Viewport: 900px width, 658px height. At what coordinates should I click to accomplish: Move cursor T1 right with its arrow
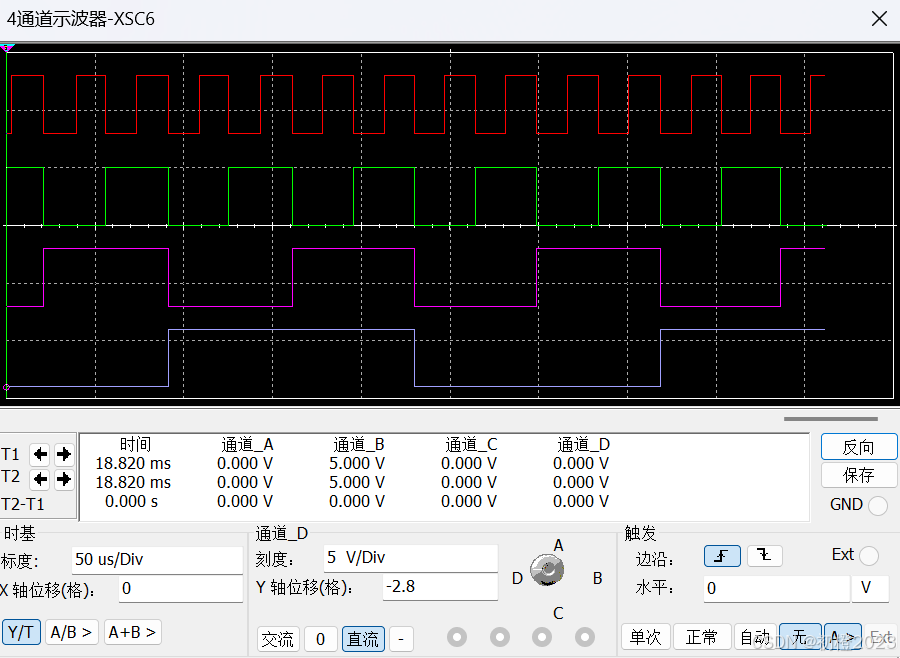point(64,455)
